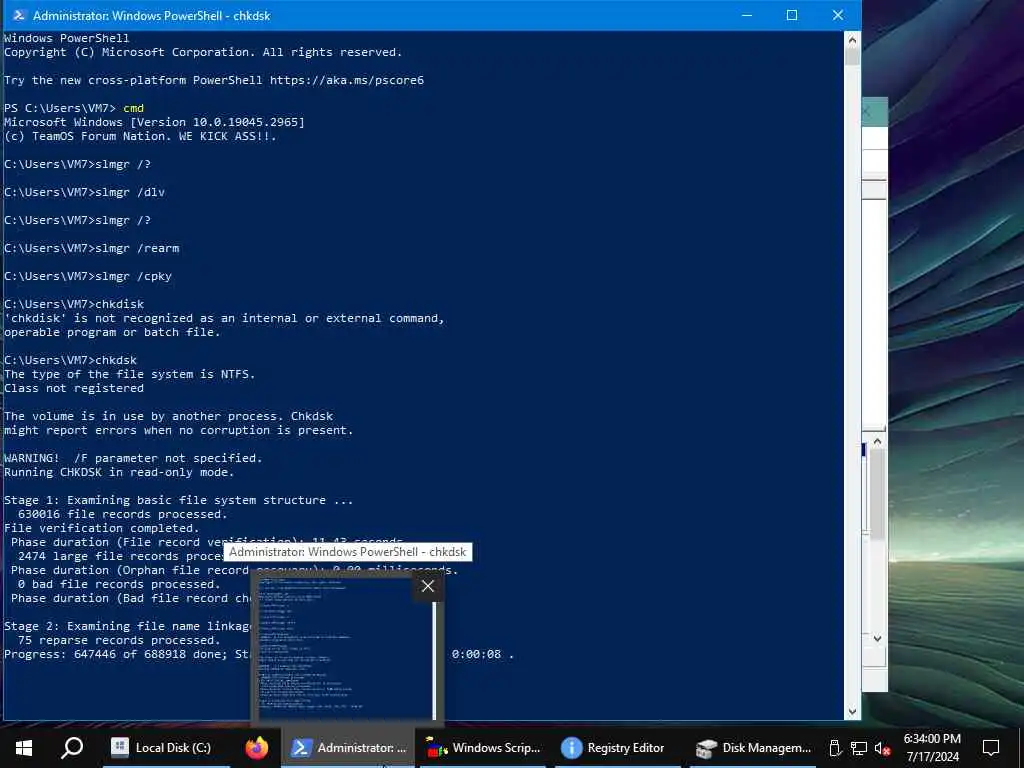This screenshot has width=1024, height=768.
Task: Open the USB safely remove tray icon
Action: click(x=835, y=748)
